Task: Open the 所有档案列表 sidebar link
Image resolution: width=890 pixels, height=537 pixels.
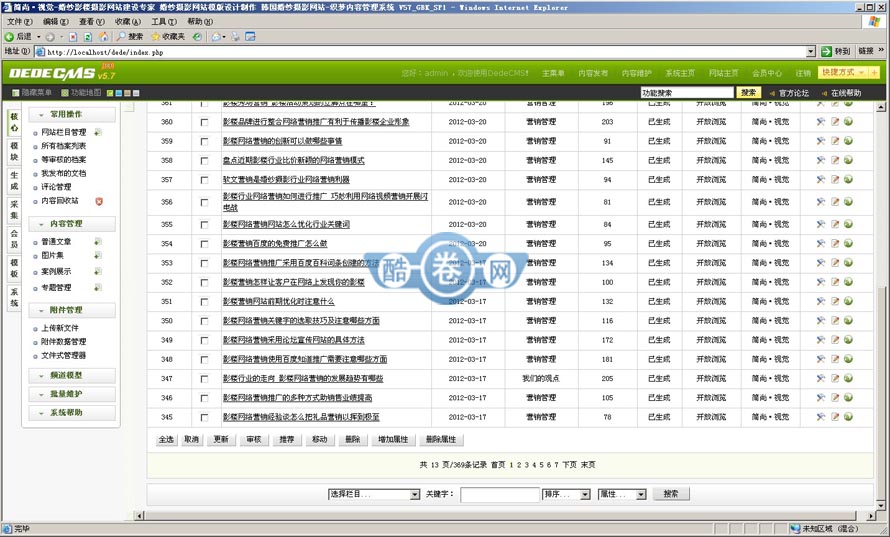Action: point(64,146)
